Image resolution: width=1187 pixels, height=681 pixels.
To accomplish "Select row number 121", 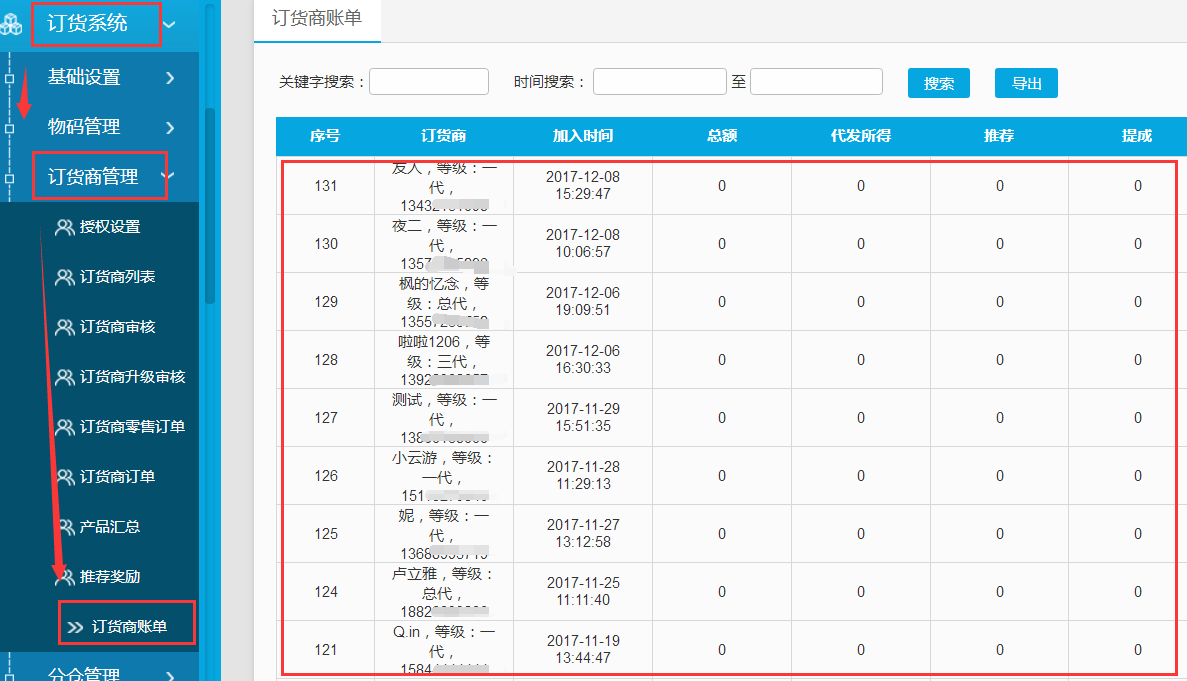I will pyautogui.click(x=326, y=650).
